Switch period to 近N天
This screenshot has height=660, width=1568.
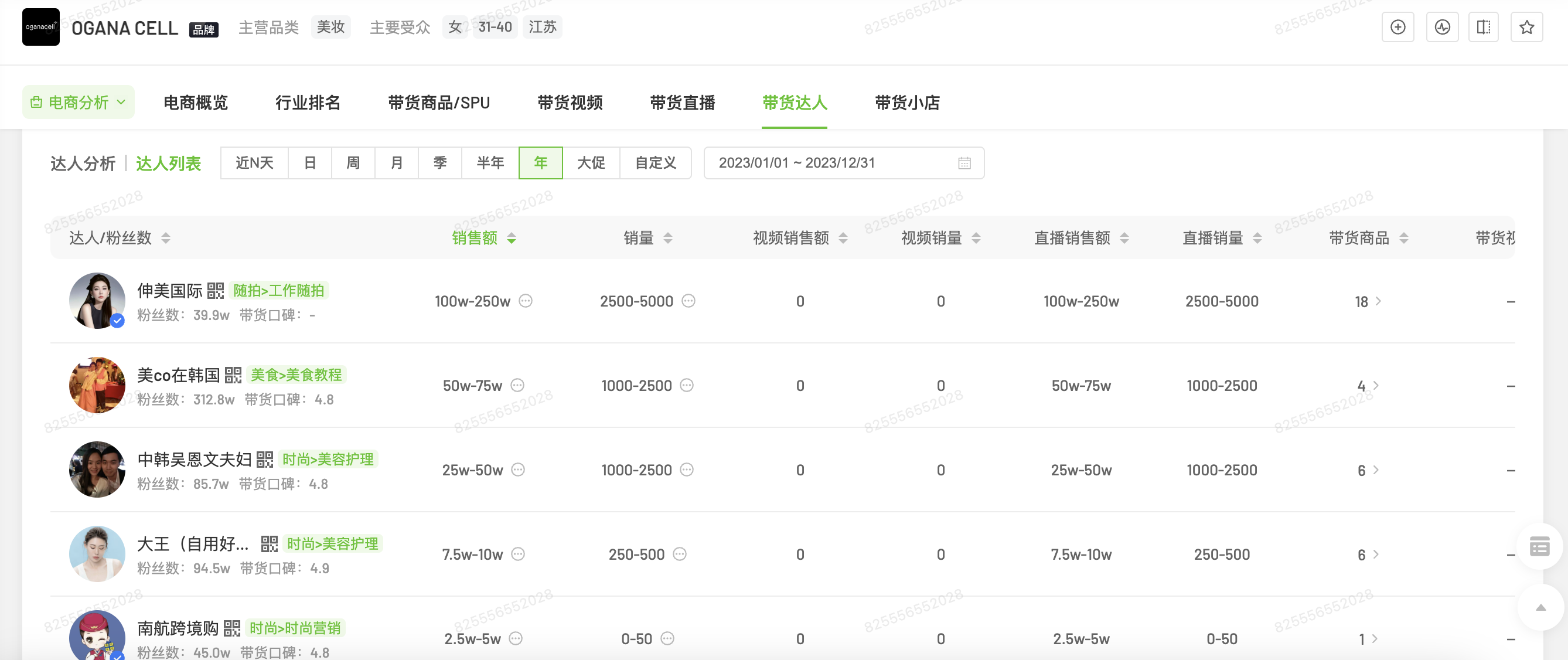coord(254,162)
